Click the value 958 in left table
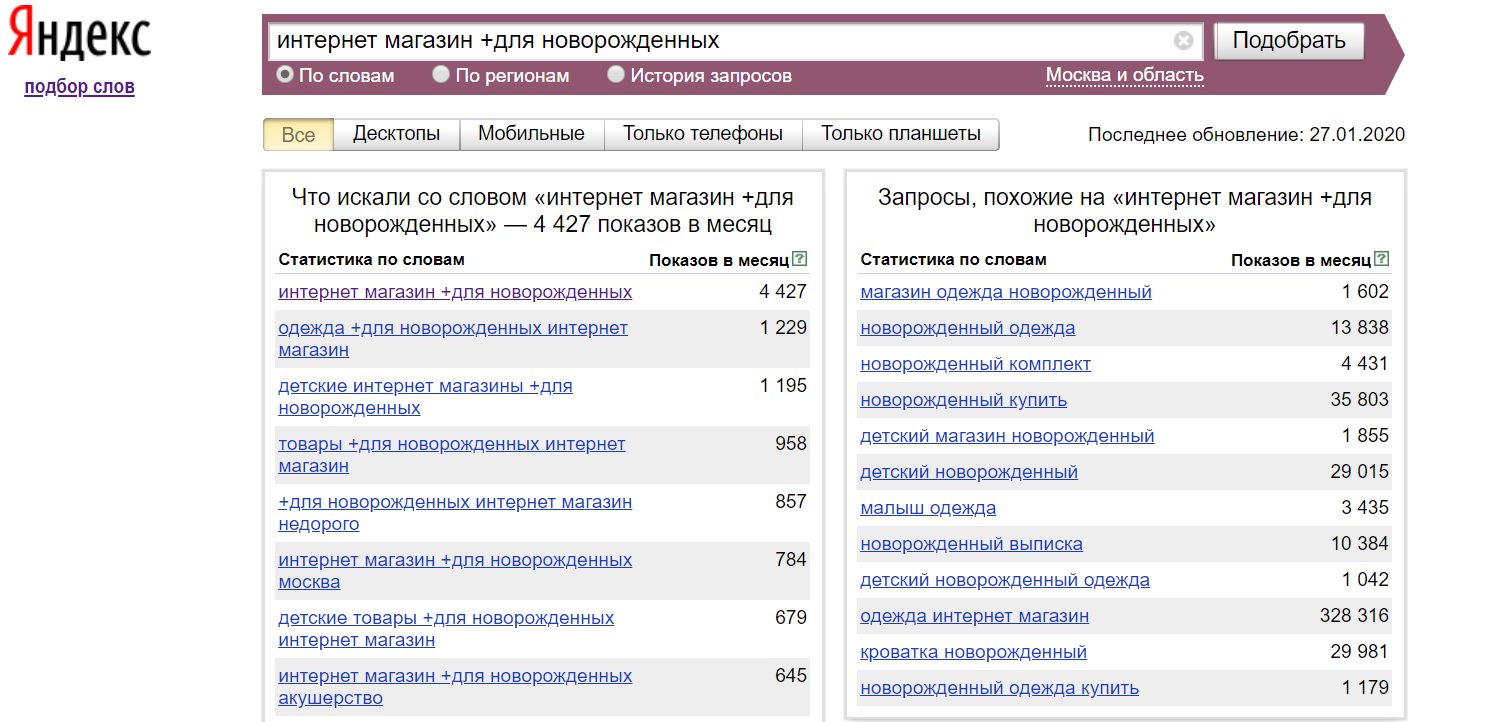The width and height of the screenshot is (1489, 722). [x=791, y=444]
